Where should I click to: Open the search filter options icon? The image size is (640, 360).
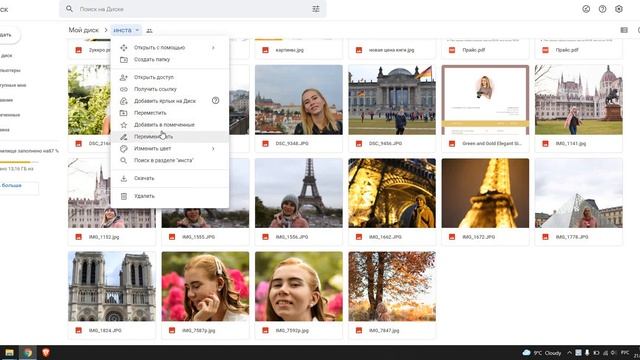pyautogui.click(x=316, y=9)
